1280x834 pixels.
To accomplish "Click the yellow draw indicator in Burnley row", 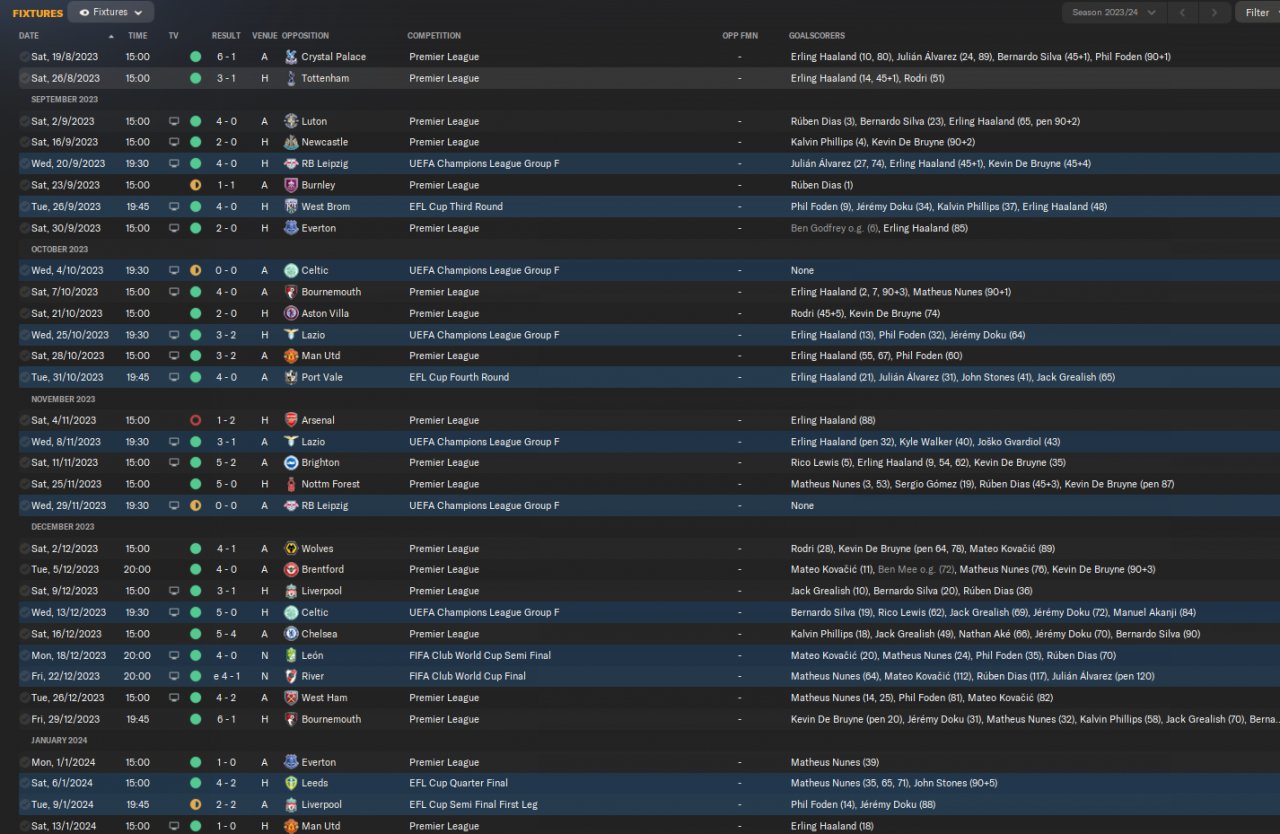I will click(195, 185).
